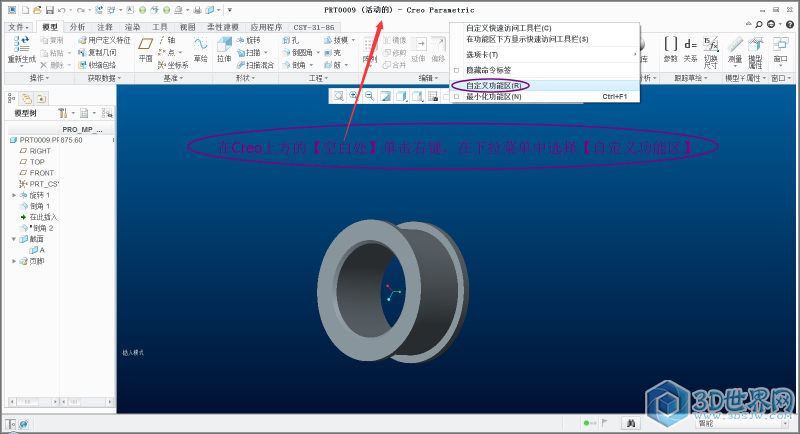
Task: Open the 基准 group dropdown
Action: [173, 78]
